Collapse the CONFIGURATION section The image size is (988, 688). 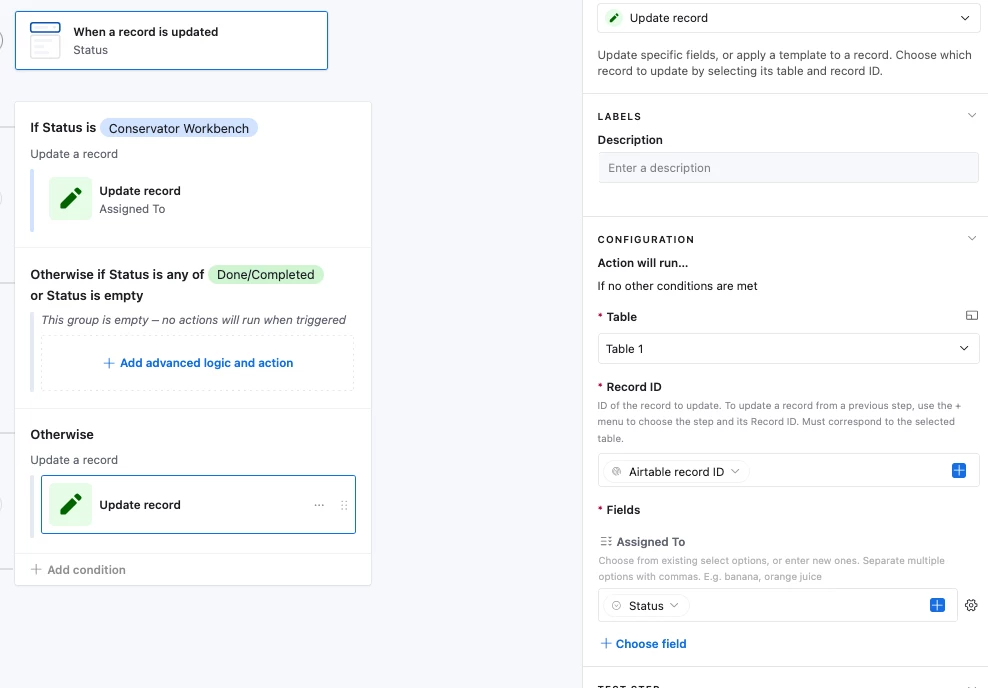pos(972,238)
